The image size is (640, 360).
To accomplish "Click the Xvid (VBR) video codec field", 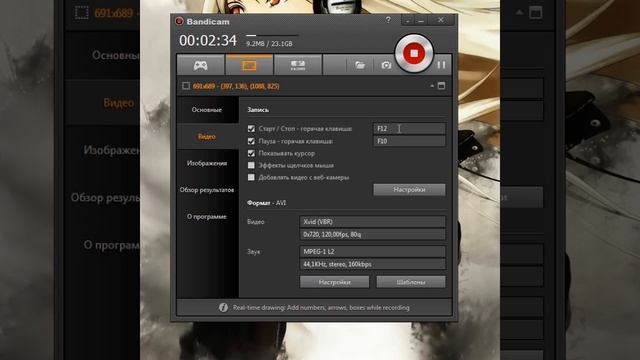I will [373, 222].
